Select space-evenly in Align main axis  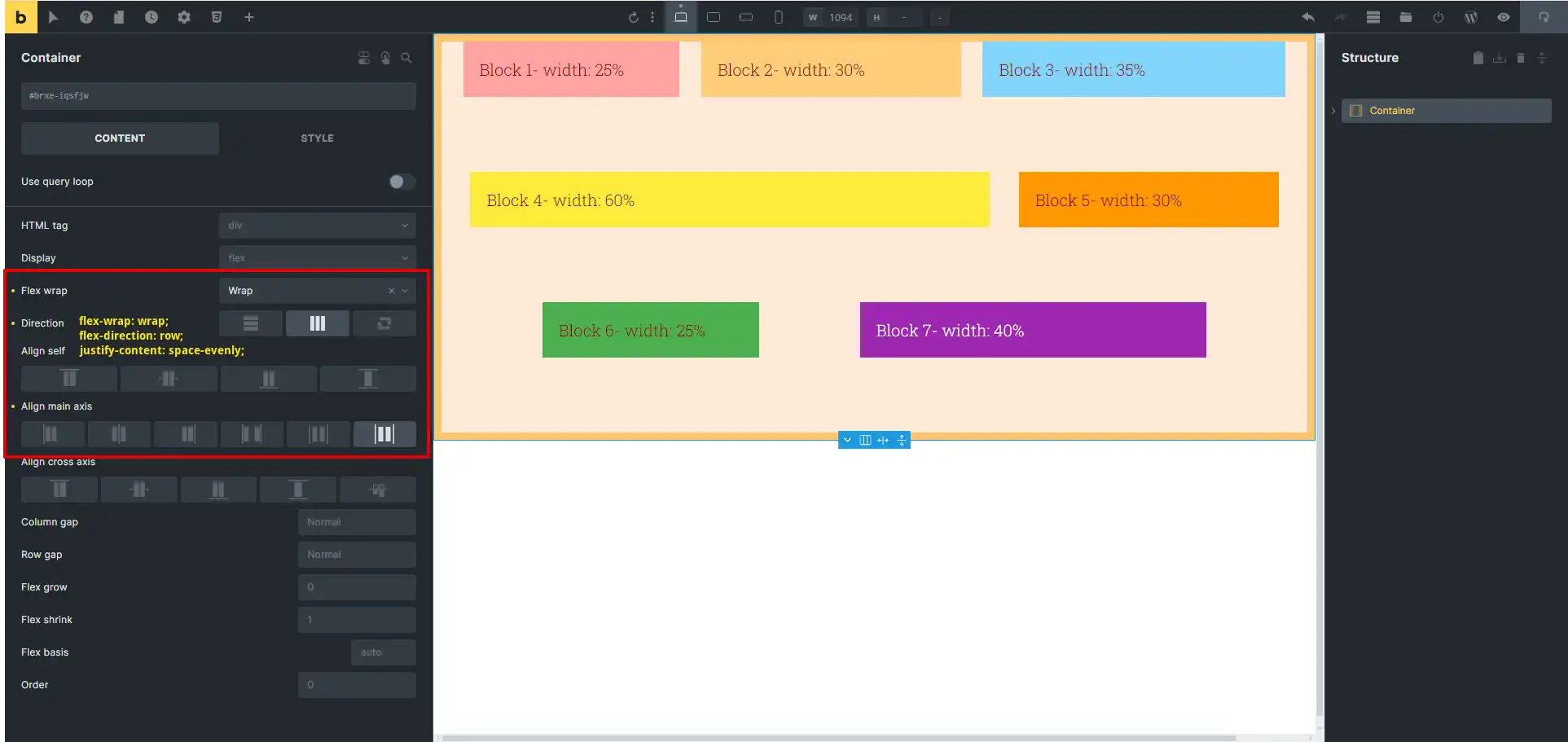point(384,434)
